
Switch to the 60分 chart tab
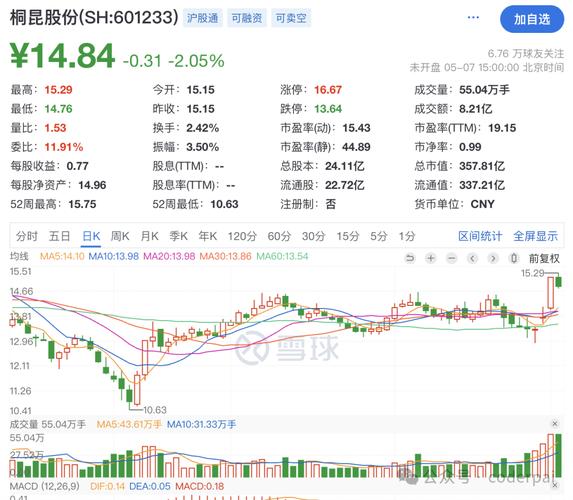279,236
